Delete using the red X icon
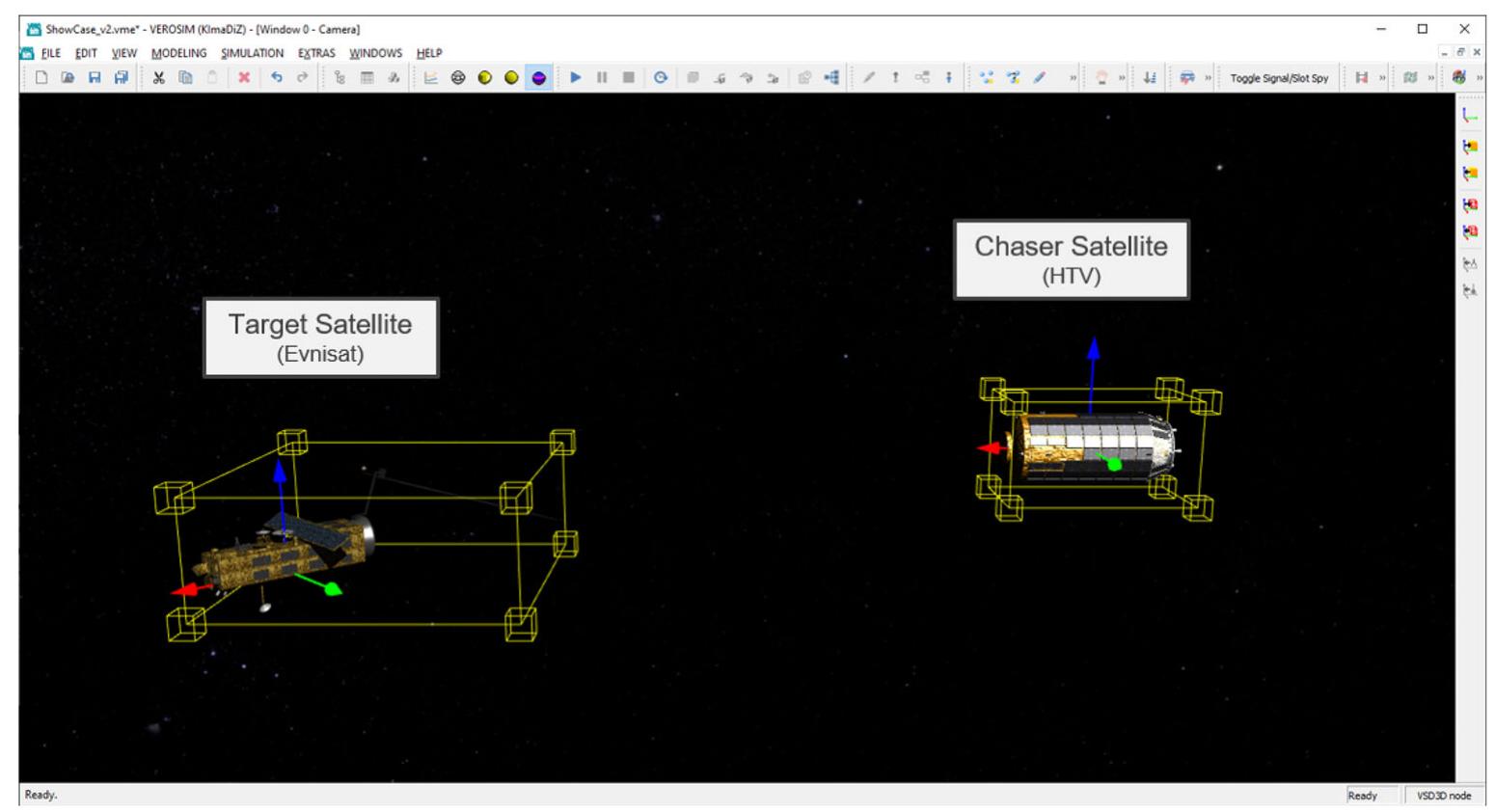Image resolution: width=1495 pixels, height=812 pixels. [244, 77]
